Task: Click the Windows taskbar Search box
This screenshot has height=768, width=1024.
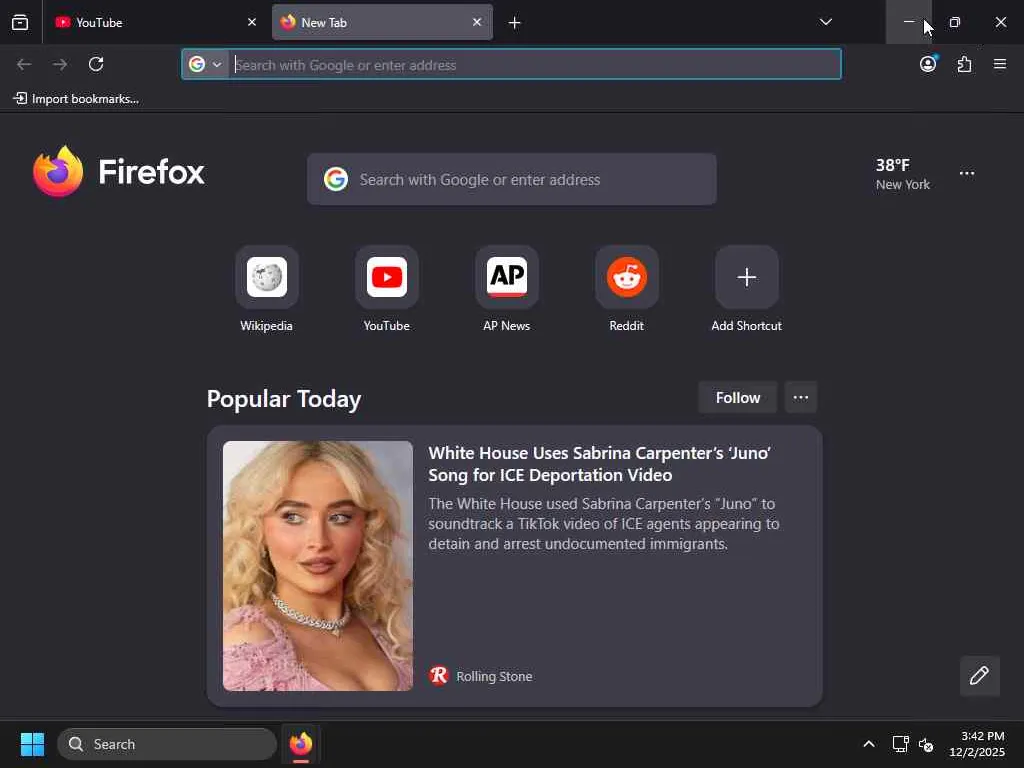Action: click(167, 744)
